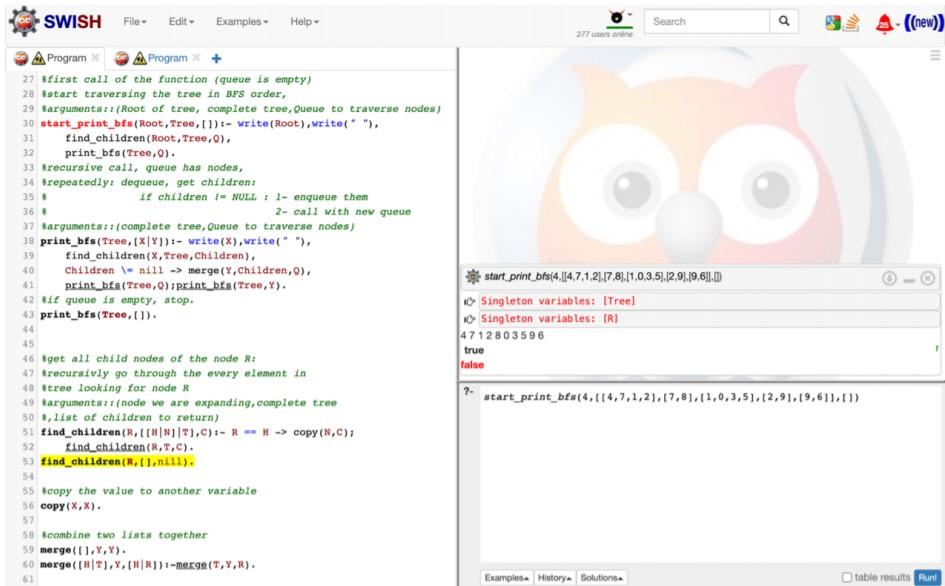This screenshot has height=586, width=945.
Task: Close the second Program tab
Action: tap(196, 58)
